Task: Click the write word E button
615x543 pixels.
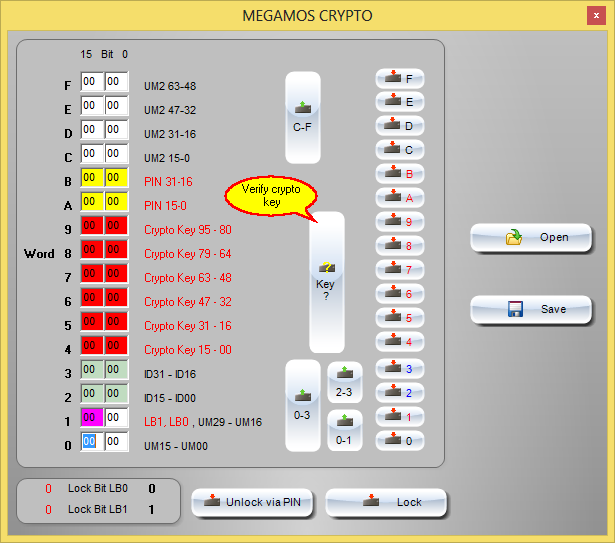Action: (x=400, y=102)
